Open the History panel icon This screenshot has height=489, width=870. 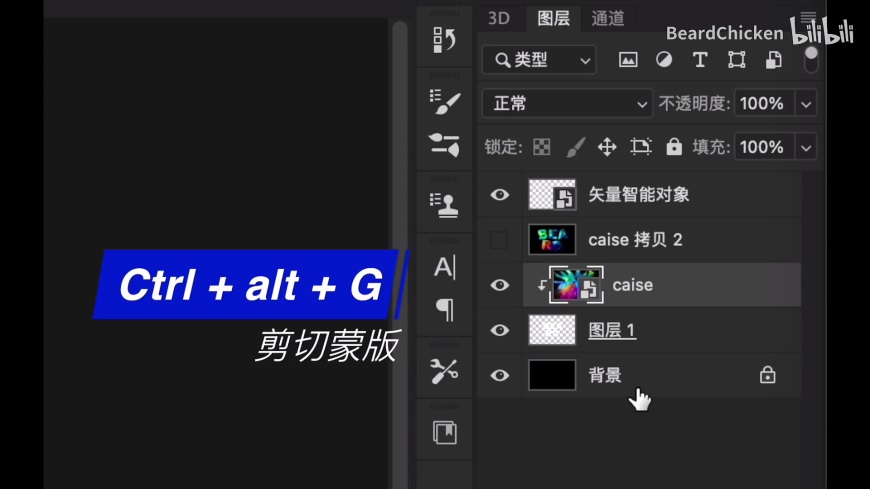pyautogui.click(x=444, y=40)
